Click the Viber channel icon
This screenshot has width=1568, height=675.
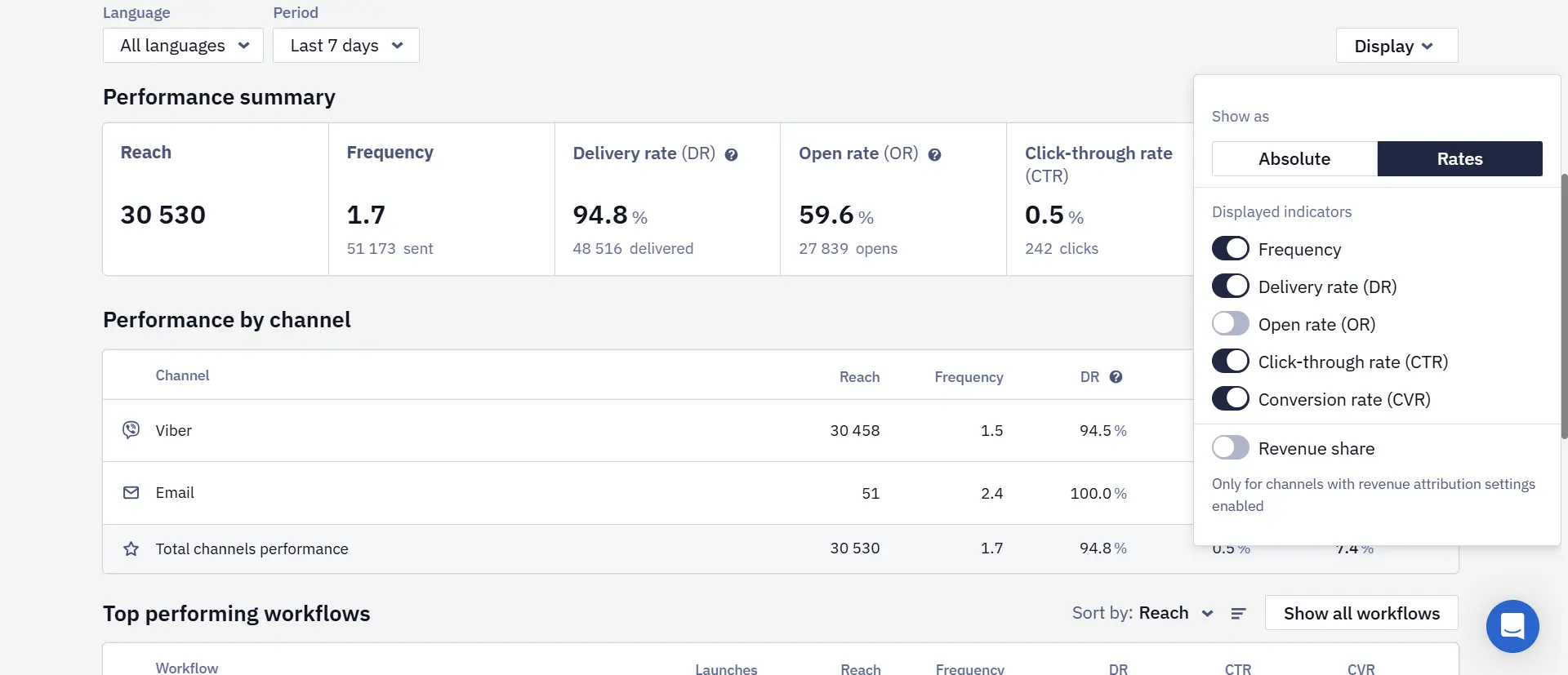coord(131,430)
